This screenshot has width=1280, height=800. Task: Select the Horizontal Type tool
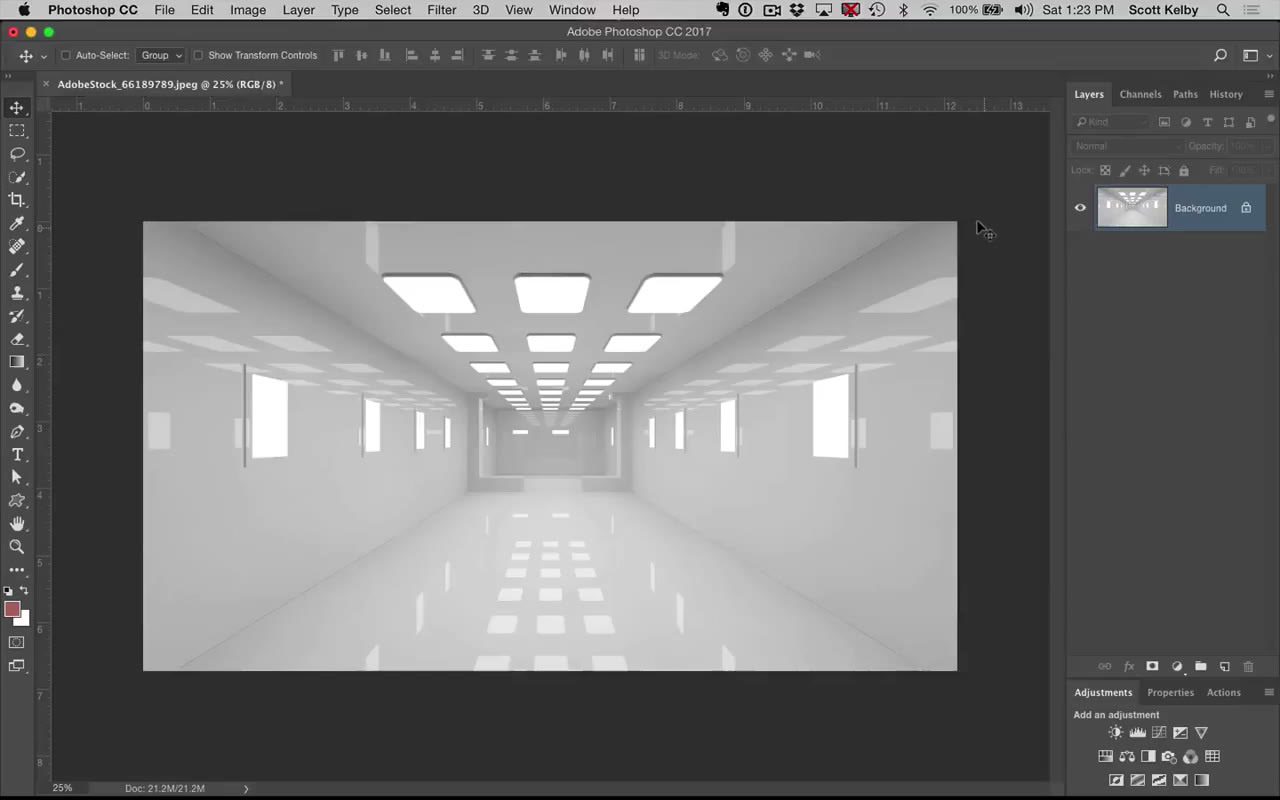pos(17,454)
